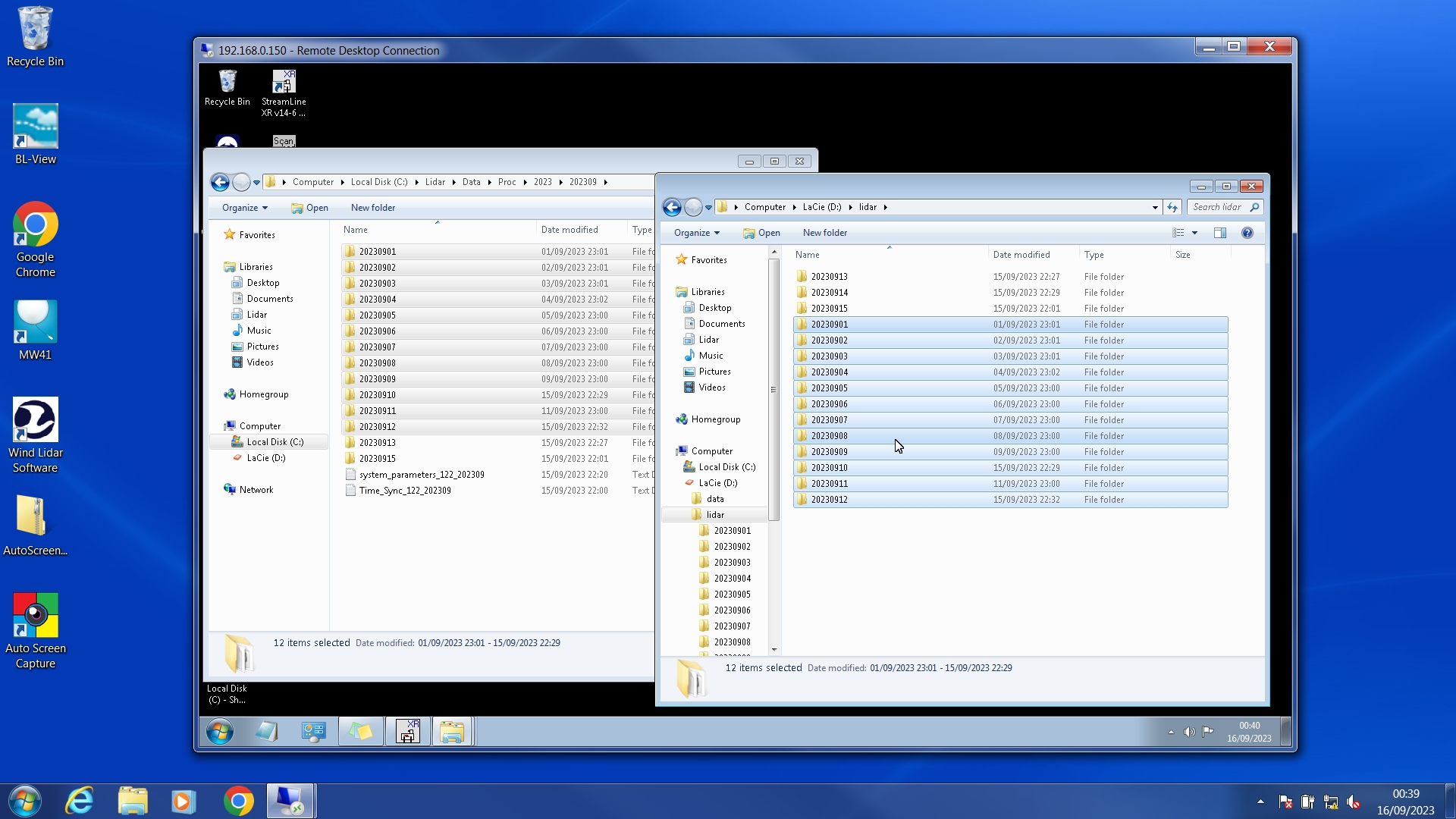The height and width of the screenshot is (819, 1456).
Task: Click into the Search lidar field
Action: (x=1217, y=207)
